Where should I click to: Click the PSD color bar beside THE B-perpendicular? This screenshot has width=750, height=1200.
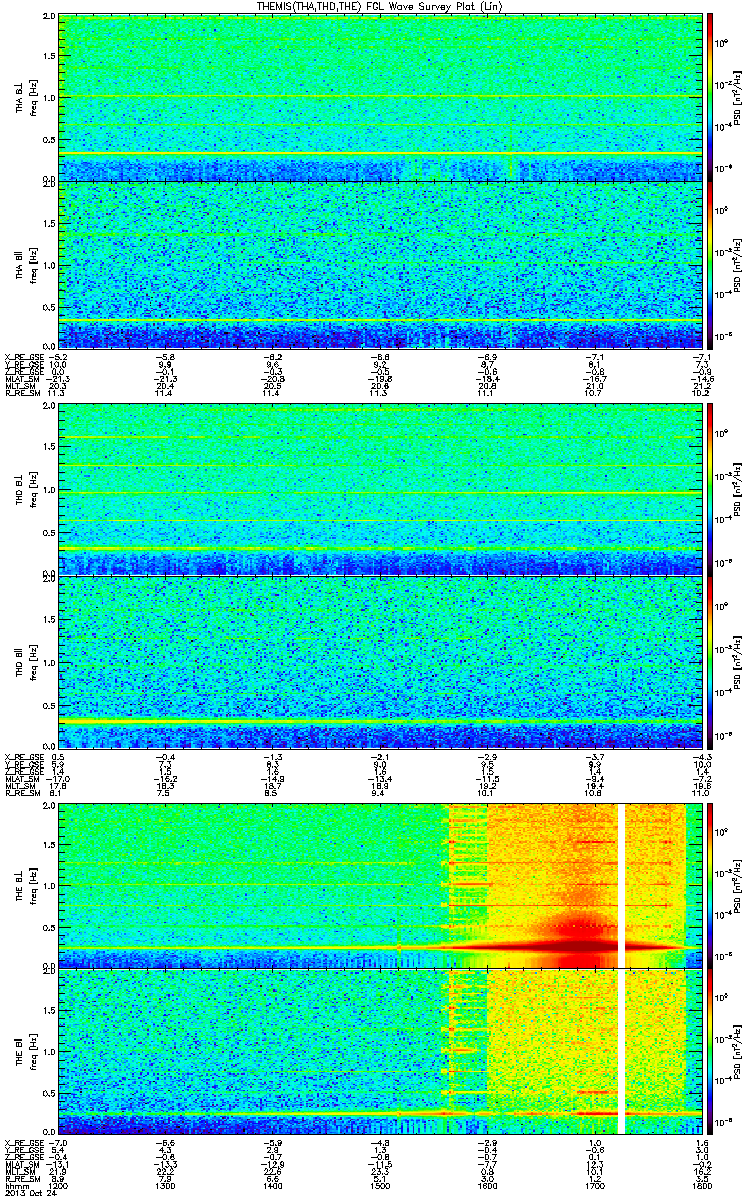[x=710, y=886]
